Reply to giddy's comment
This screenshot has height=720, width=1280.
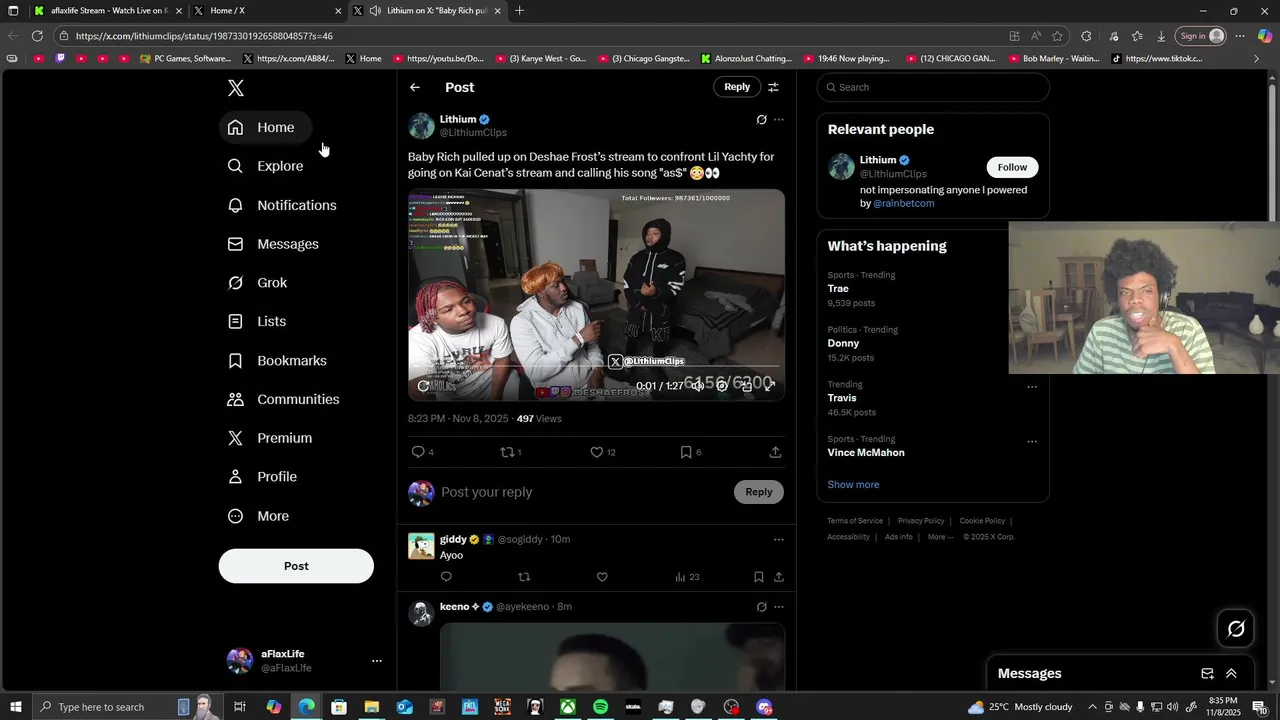coord(446,577)
